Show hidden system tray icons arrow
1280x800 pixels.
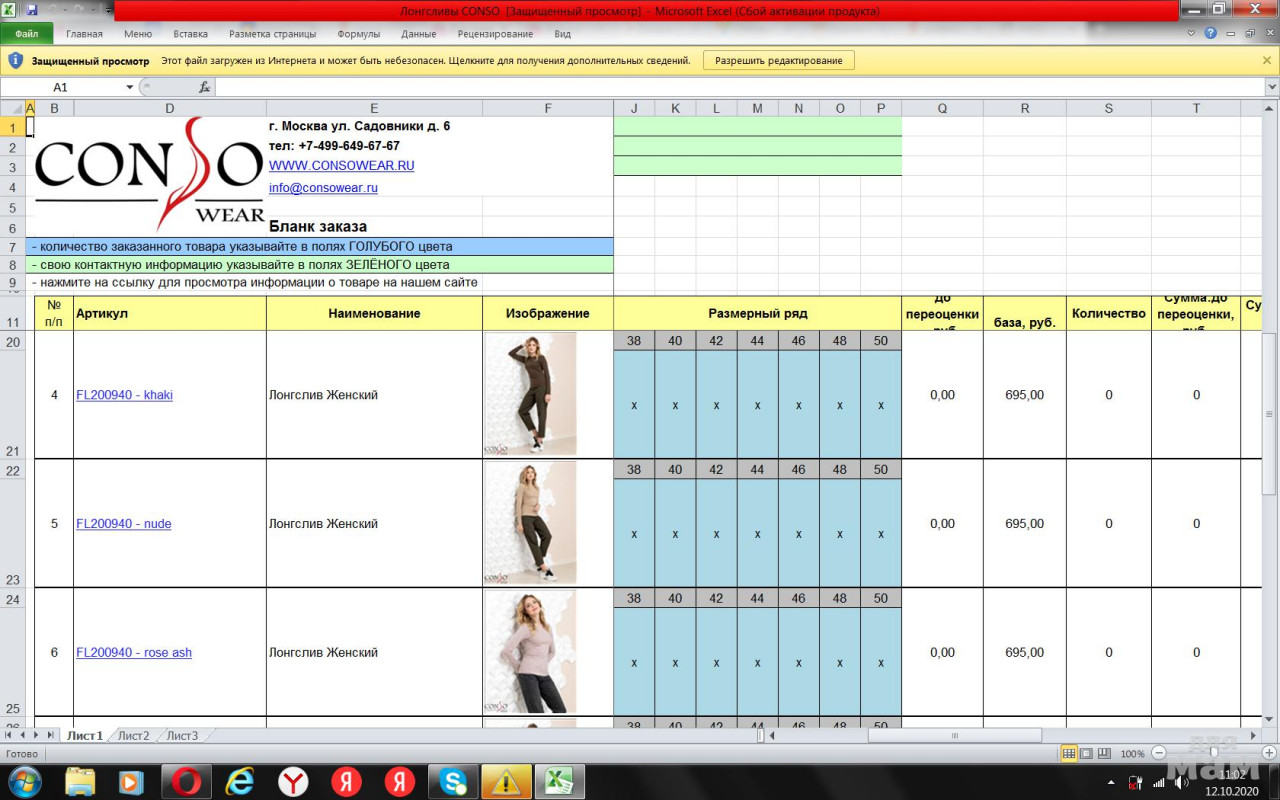1112,782
